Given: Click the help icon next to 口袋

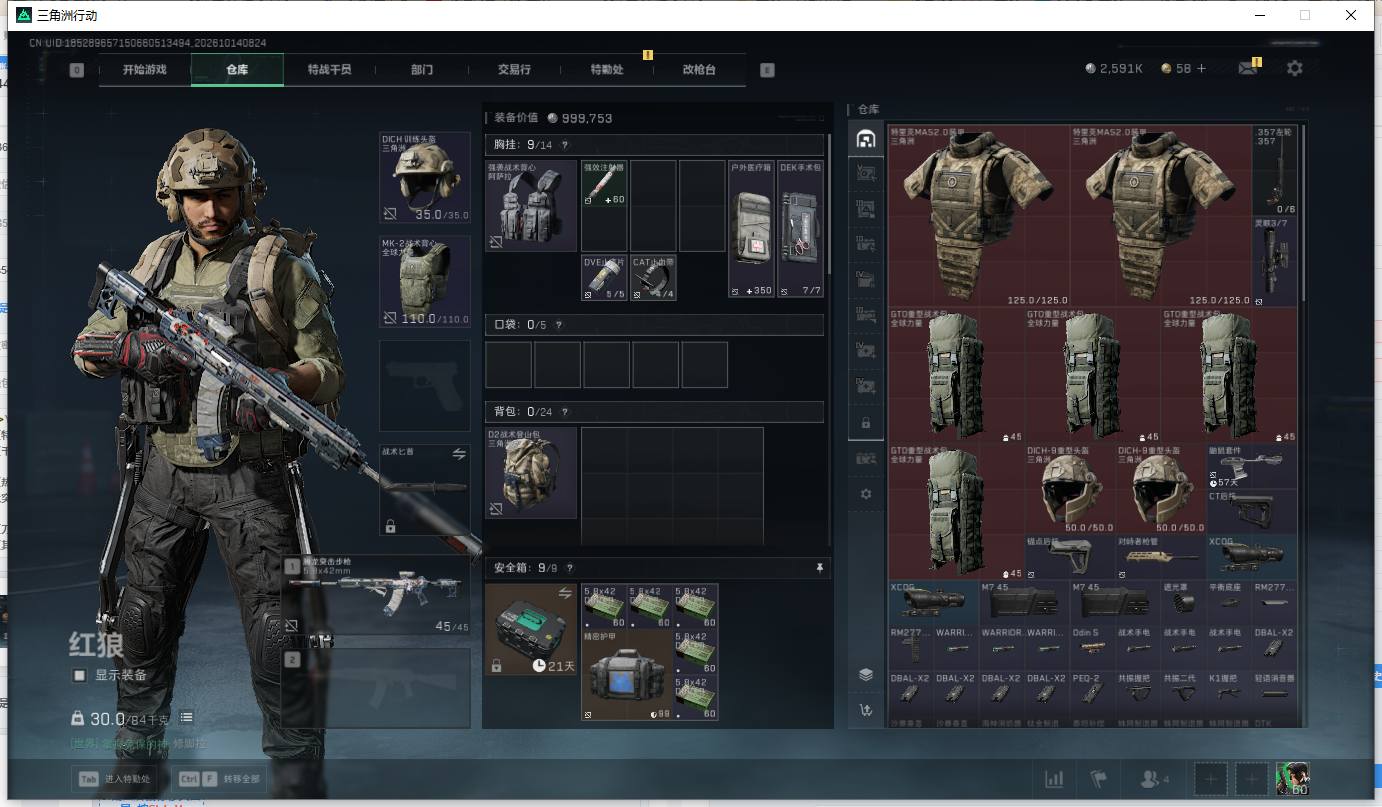Looking at the screenshot, I should (x=559, y=325).
